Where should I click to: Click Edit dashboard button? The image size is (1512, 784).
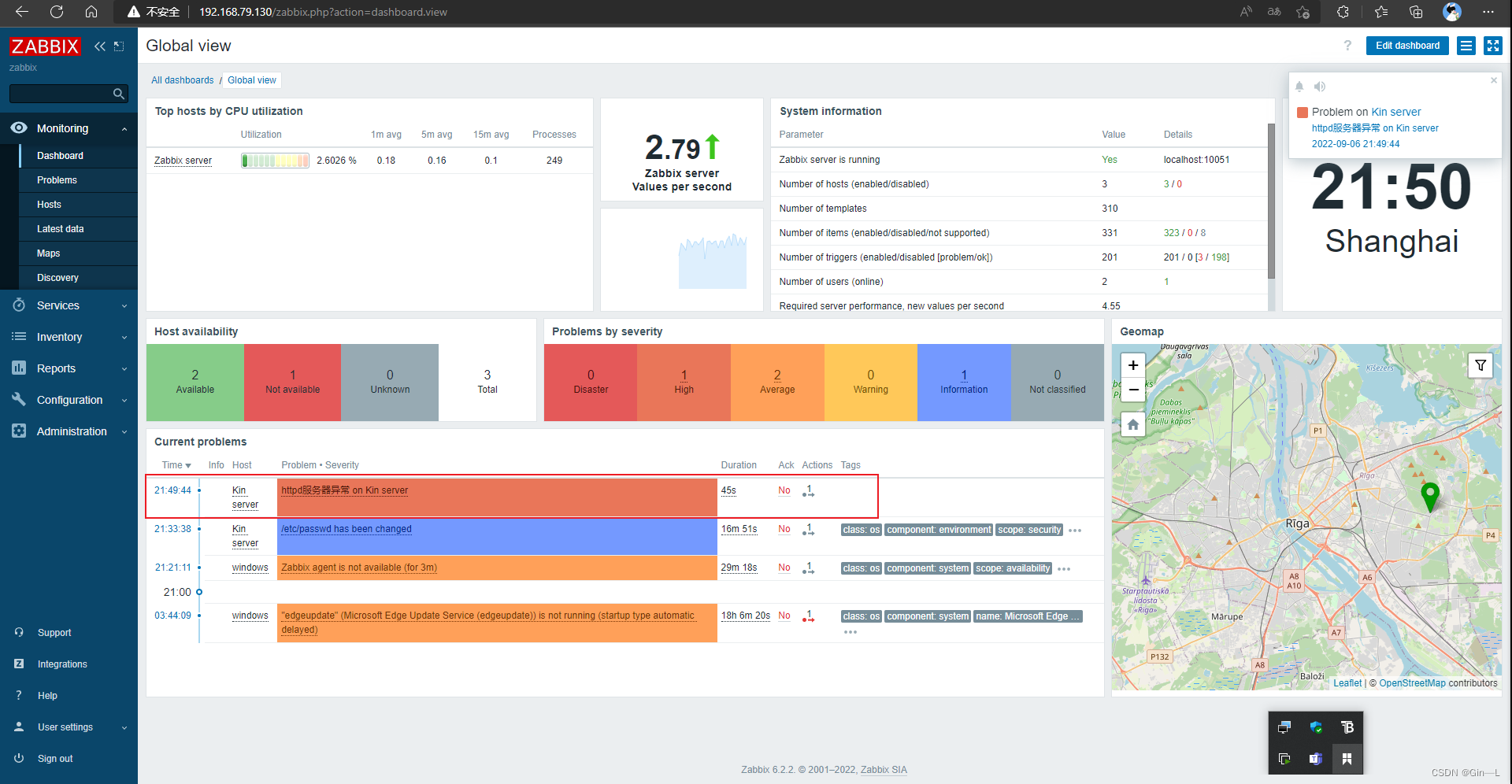point(1407,46)
